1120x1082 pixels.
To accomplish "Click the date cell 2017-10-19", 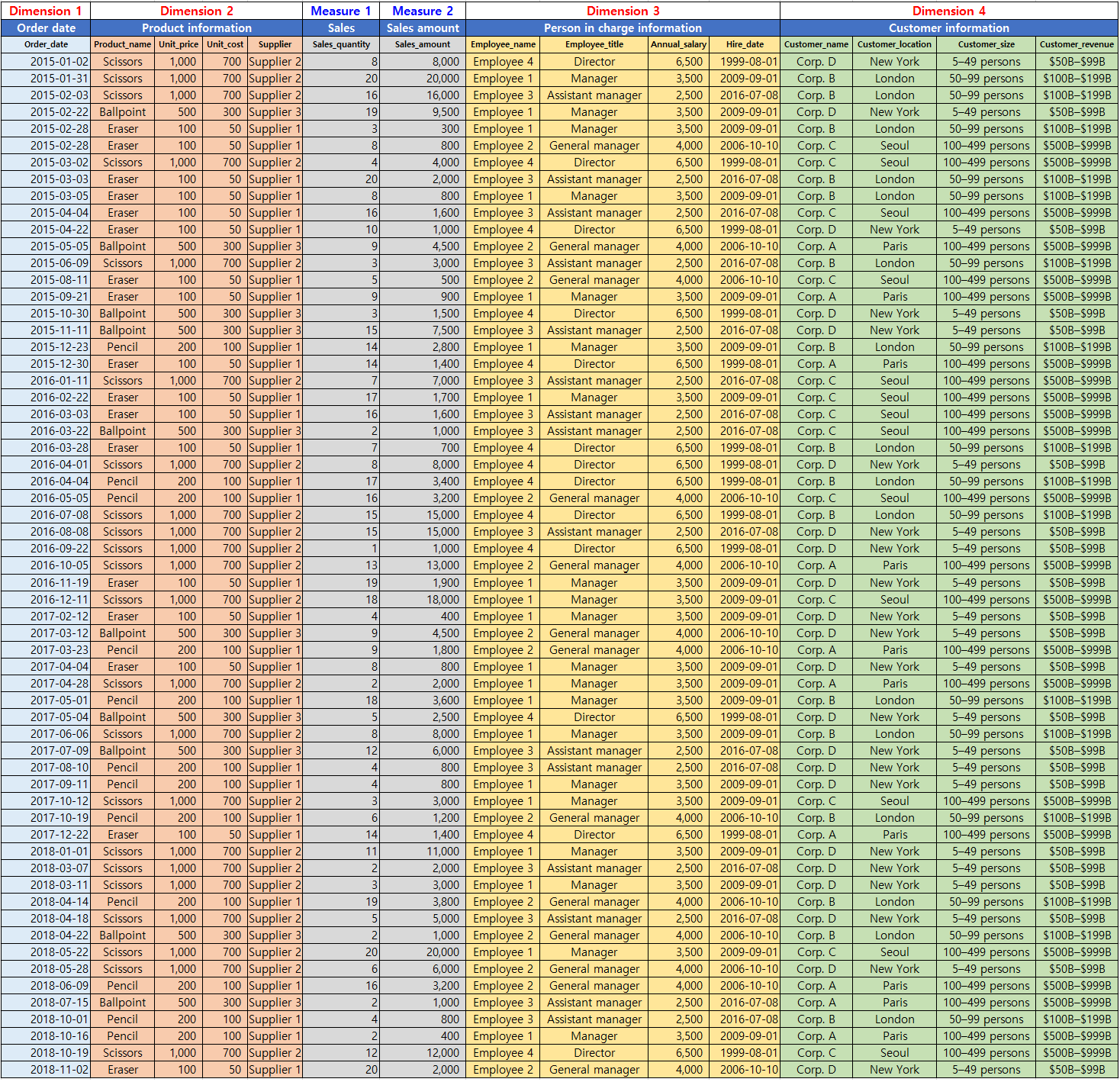I will (46, 818).
